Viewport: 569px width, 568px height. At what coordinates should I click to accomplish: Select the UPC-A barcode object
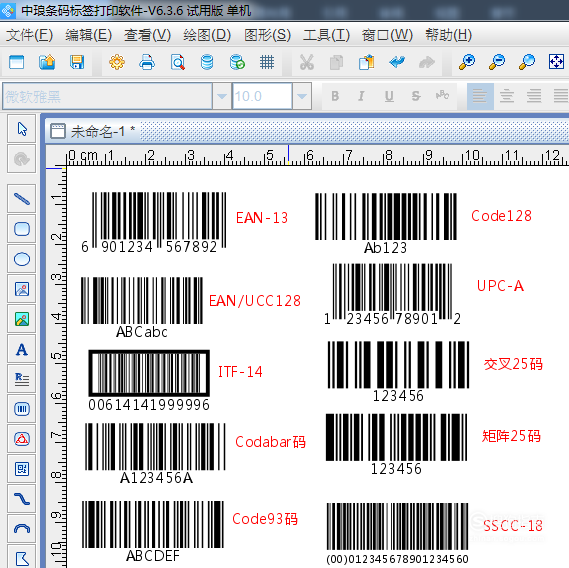[392, 294]
